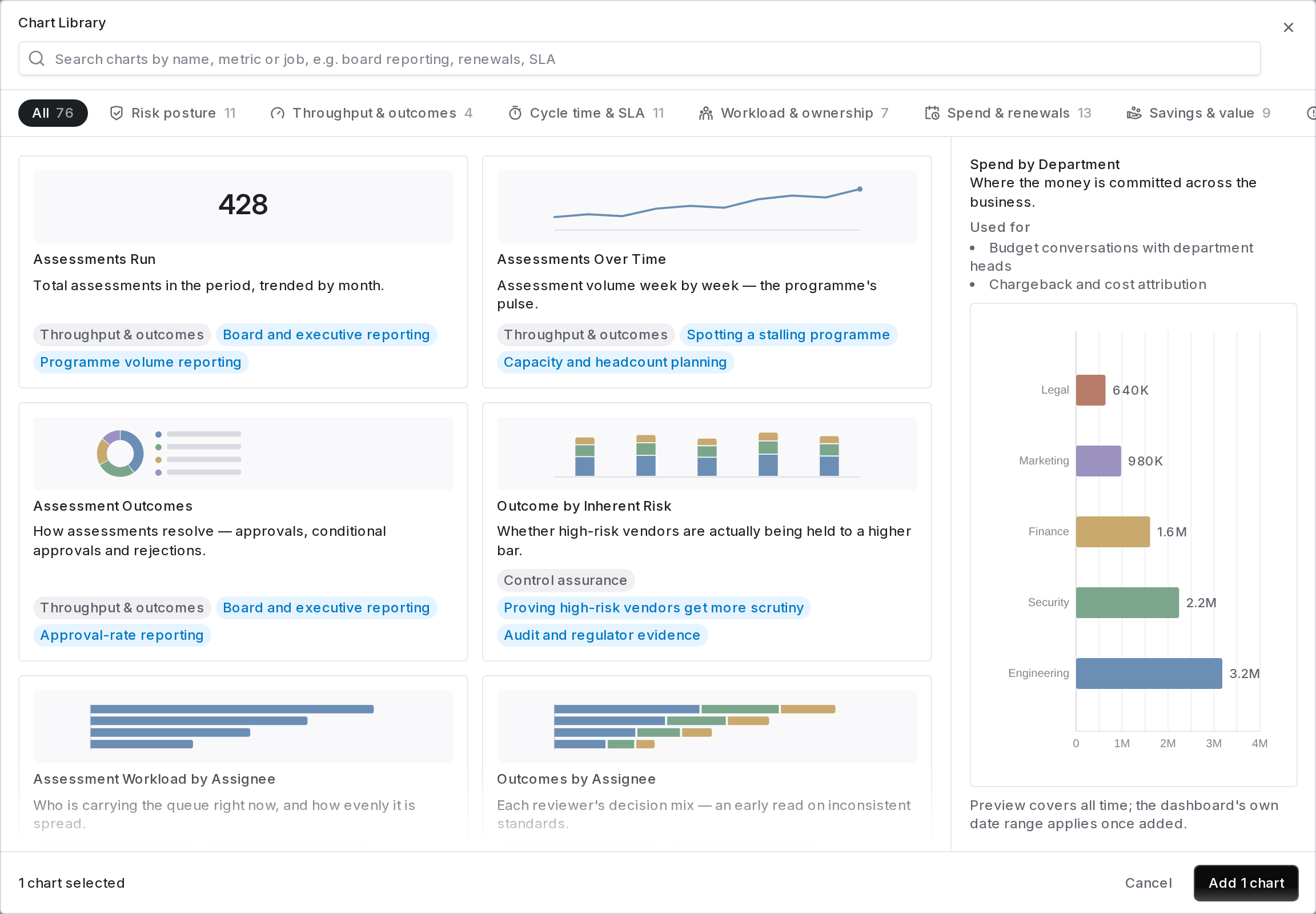Viewport: 1316px width, 914px height.
Task: Click Cancel button
Action: coord(1148,883)
